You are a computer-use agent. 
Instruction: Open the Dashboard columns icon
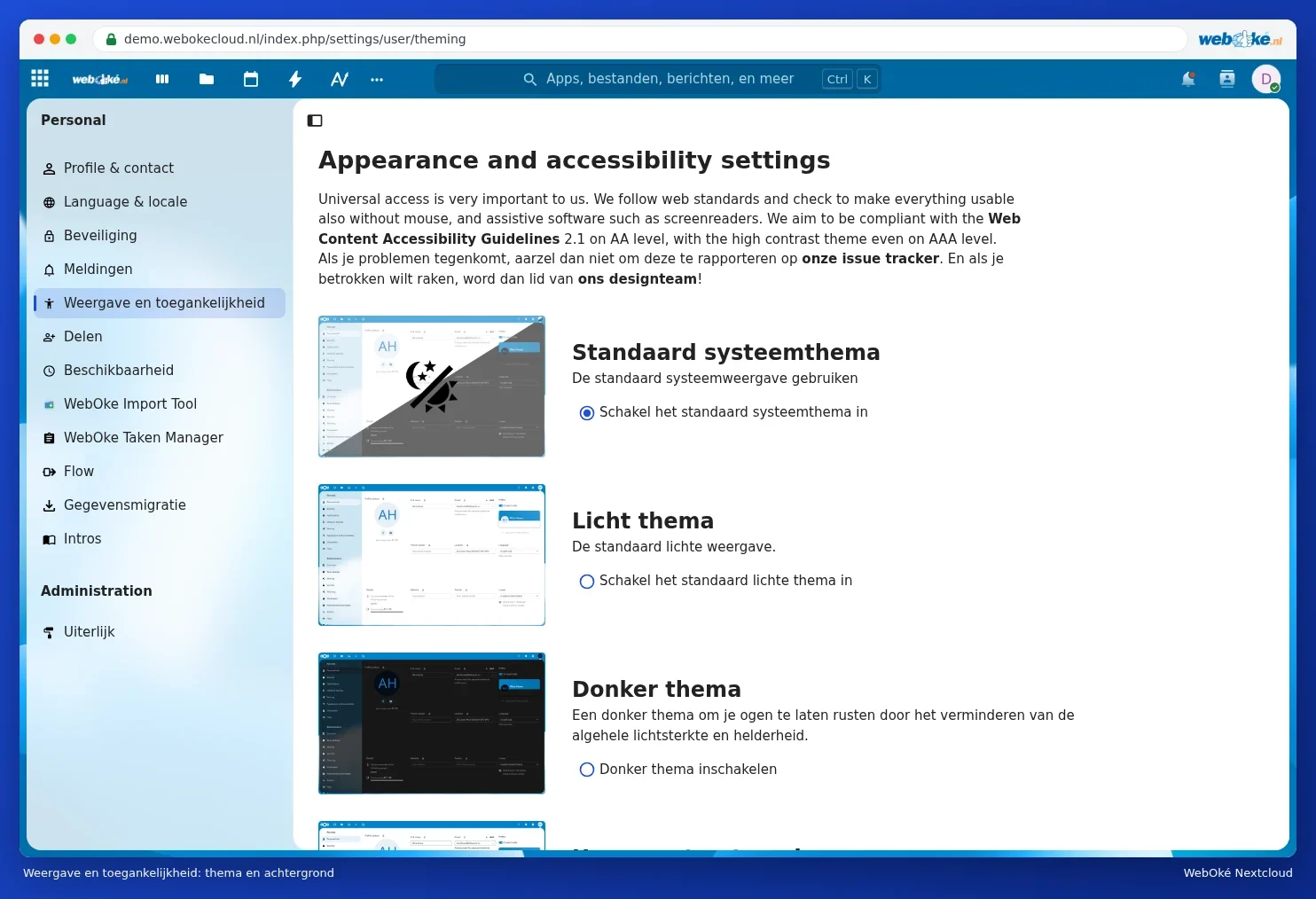click(x=162, y=79)
